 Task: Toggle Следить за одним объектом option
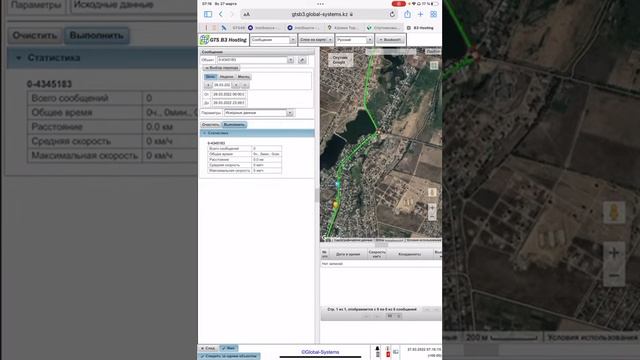(229, 356)
